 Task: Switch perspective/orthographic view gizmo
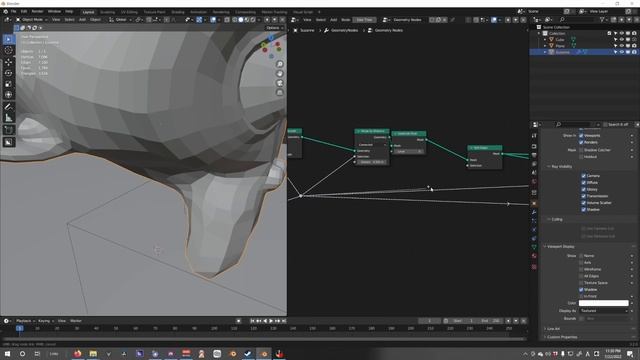(x=280, y=93)
